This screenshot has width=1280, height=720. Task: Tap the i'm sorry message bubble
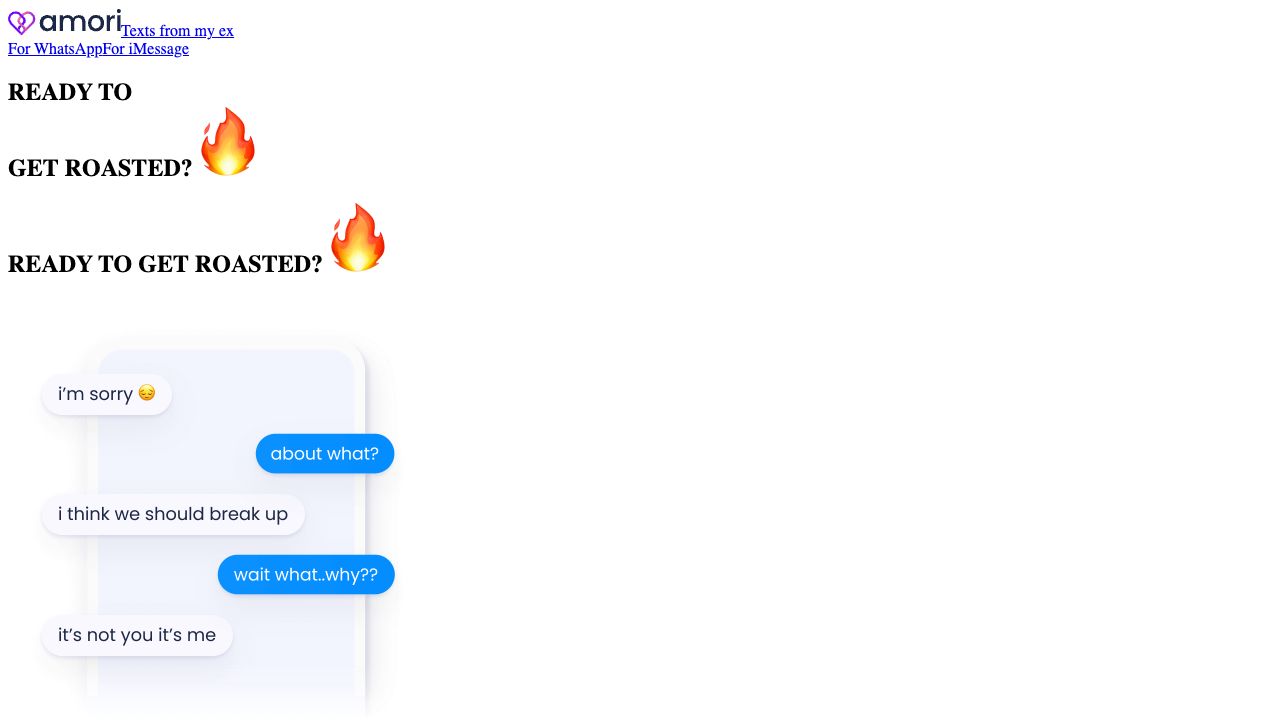point(107,394)
